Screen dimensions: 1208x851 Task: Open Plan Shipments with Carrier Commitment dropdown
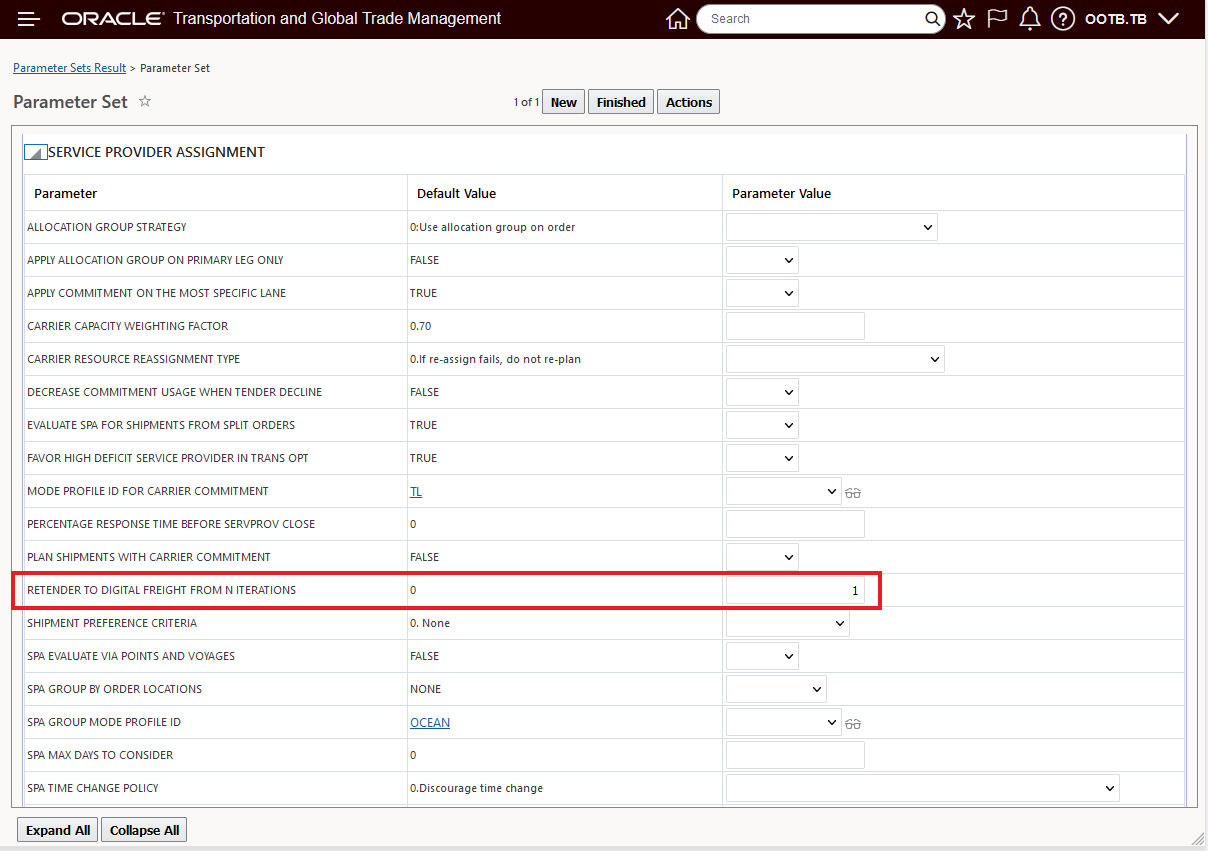(762, 557)
